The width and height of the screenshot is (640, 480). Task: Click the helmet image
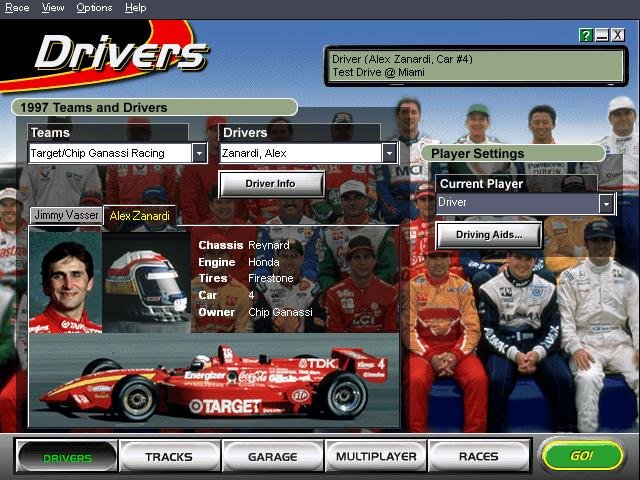pyautogui.click(x=146, y=282)
